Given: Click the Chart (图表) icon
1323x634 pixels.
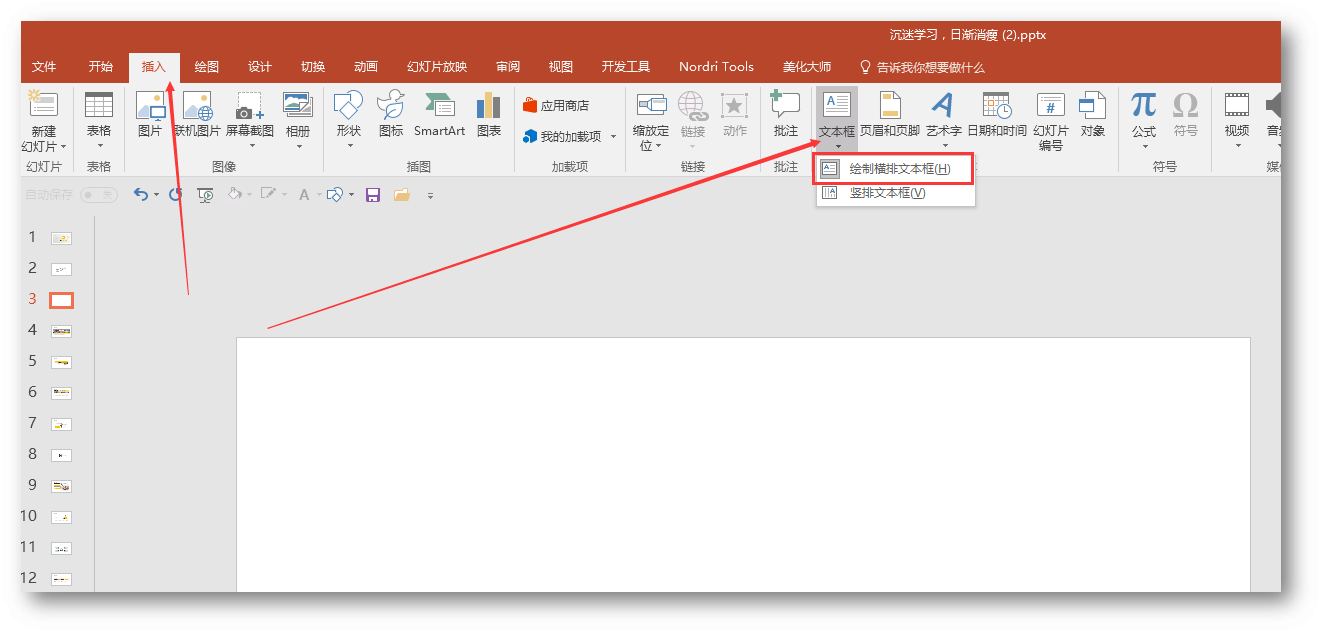Looking at the screenshot, I should (x=489, y=105).
